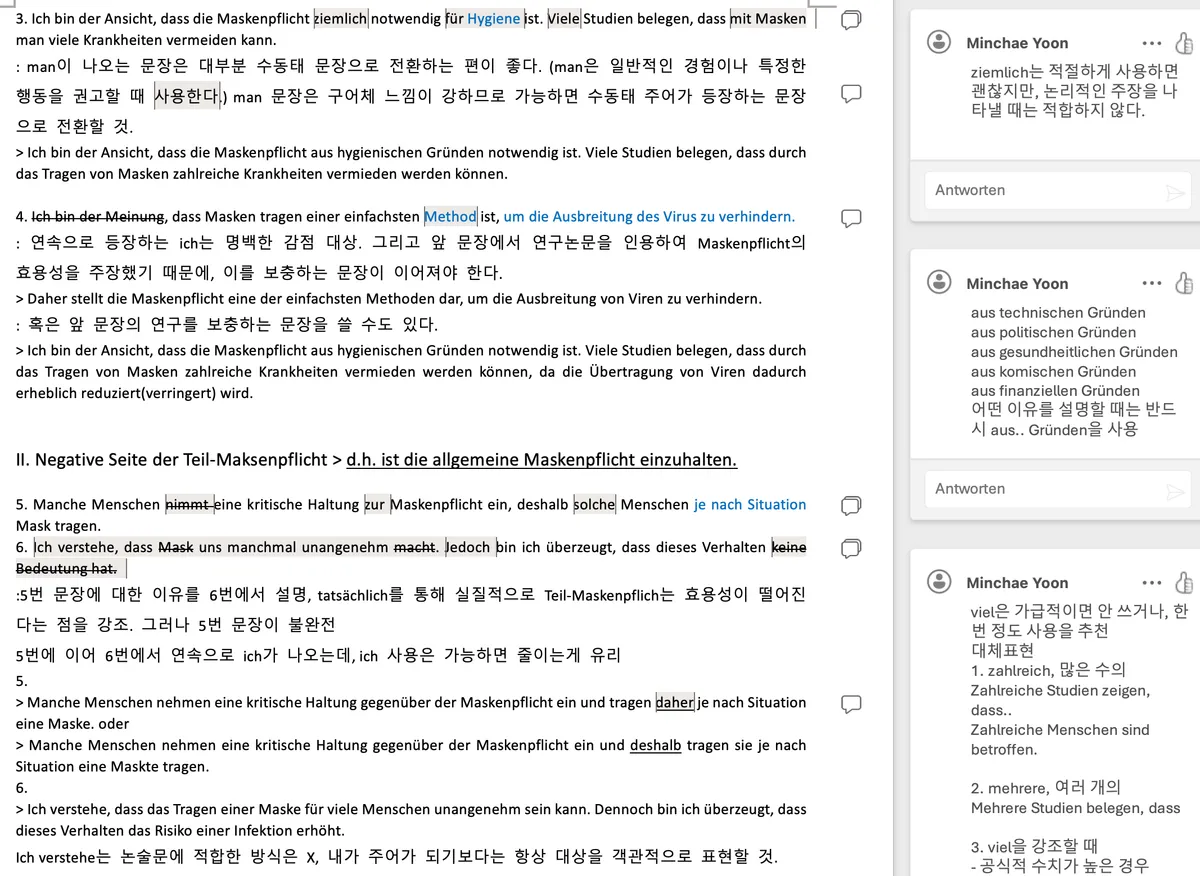Click highlighted word 'solche' in sentence 5
The height and width of the screenshot is (876, 1200).
[594, 504]
